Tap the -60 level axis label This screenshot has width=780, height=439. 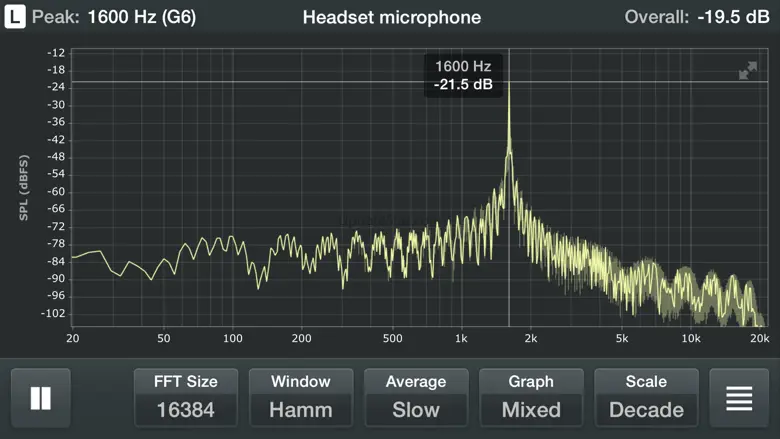coord(55,191)
